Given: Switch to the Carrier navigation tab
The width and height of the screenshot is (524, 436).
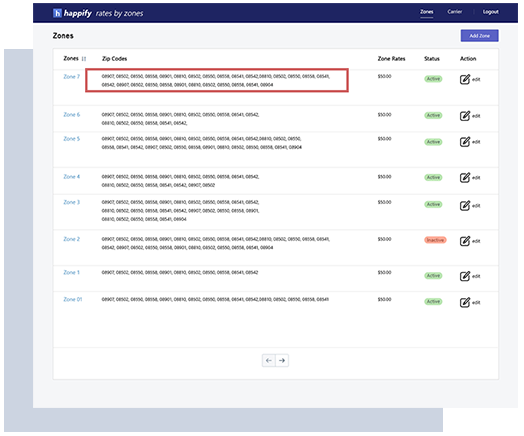Looking at the screenshot, I should coord(454,12).
